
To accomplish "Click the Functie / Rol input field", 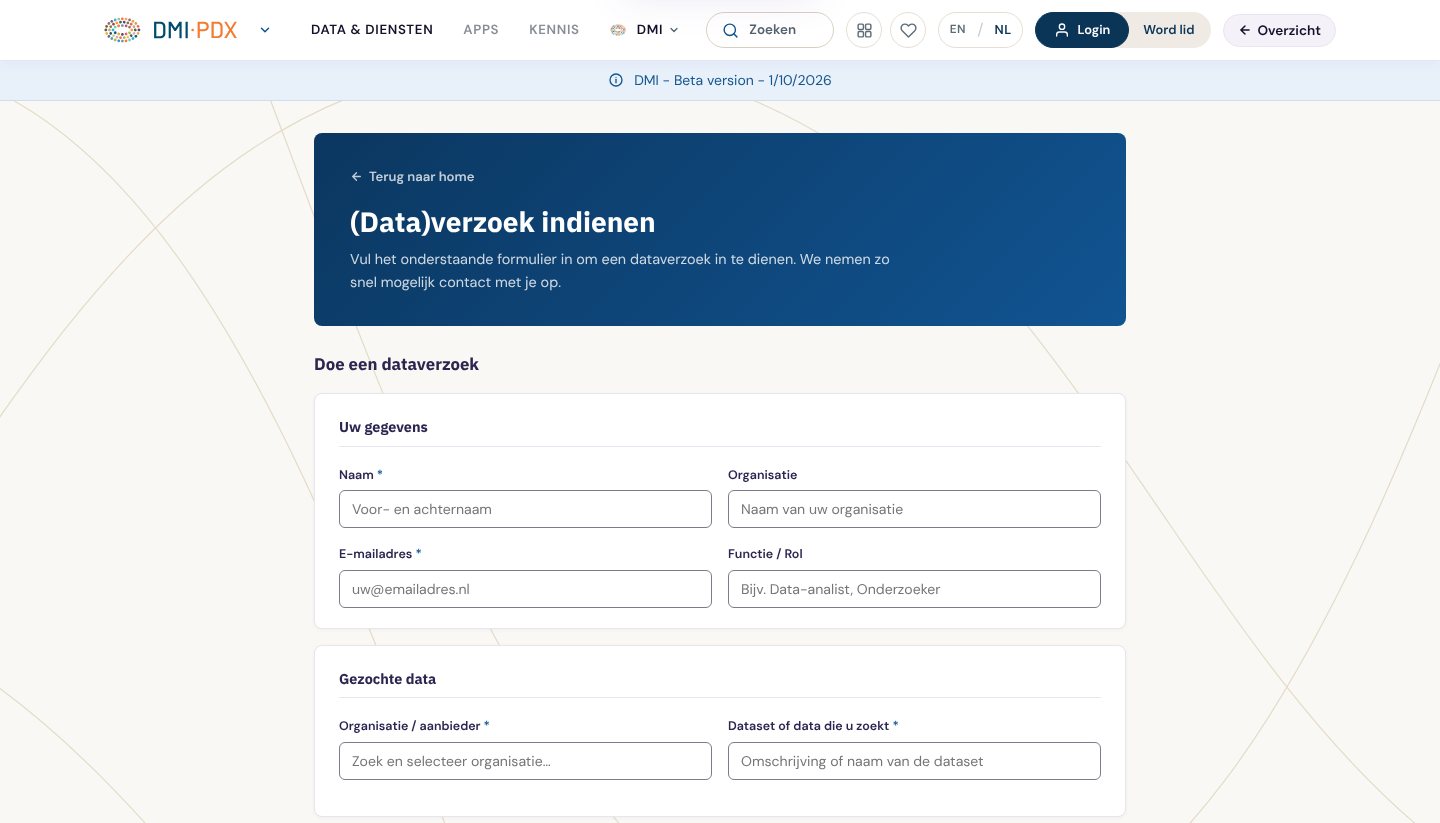I will click(x=914, y=589).
